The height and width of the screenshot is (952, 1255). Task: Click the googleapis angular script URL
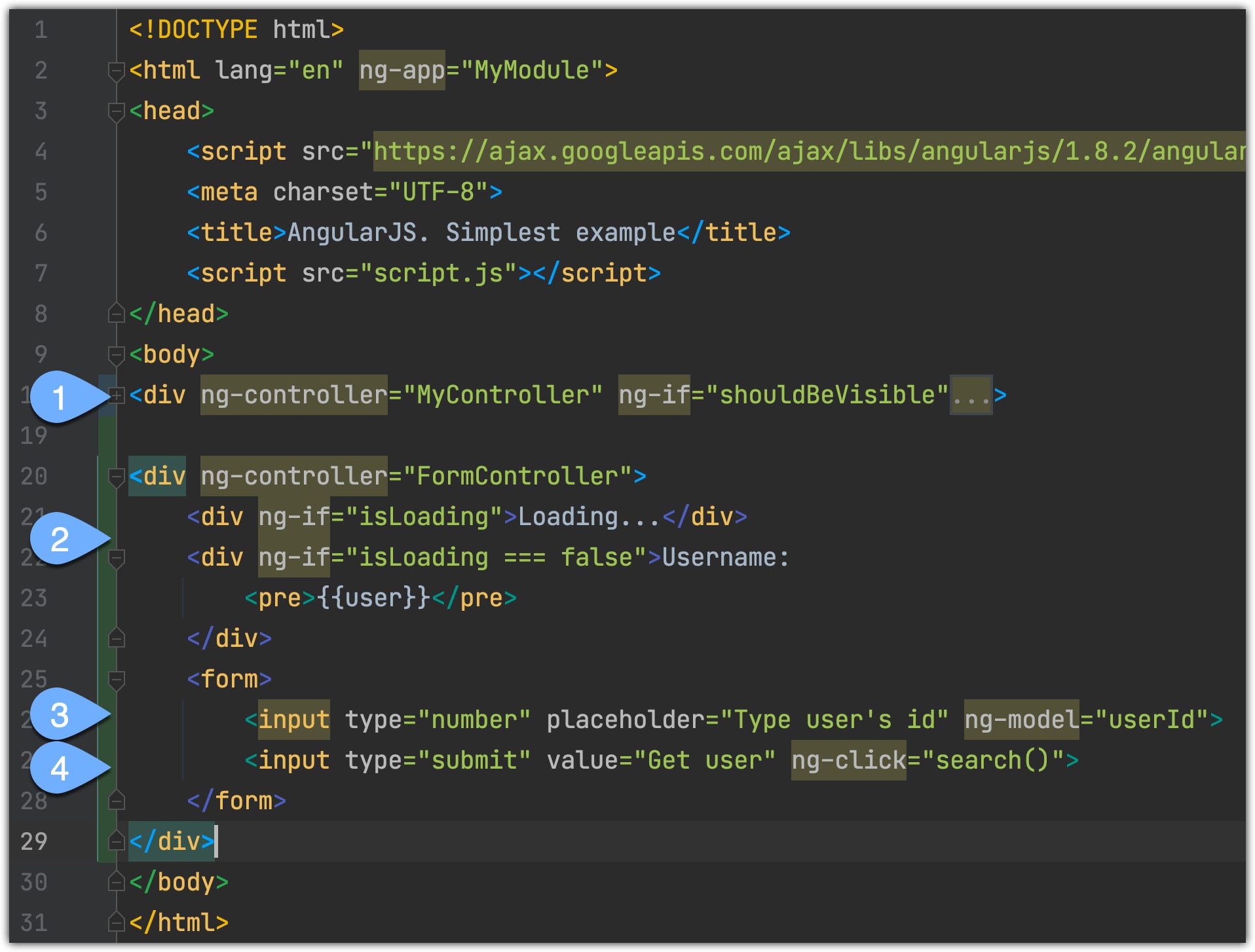point(809,152)
